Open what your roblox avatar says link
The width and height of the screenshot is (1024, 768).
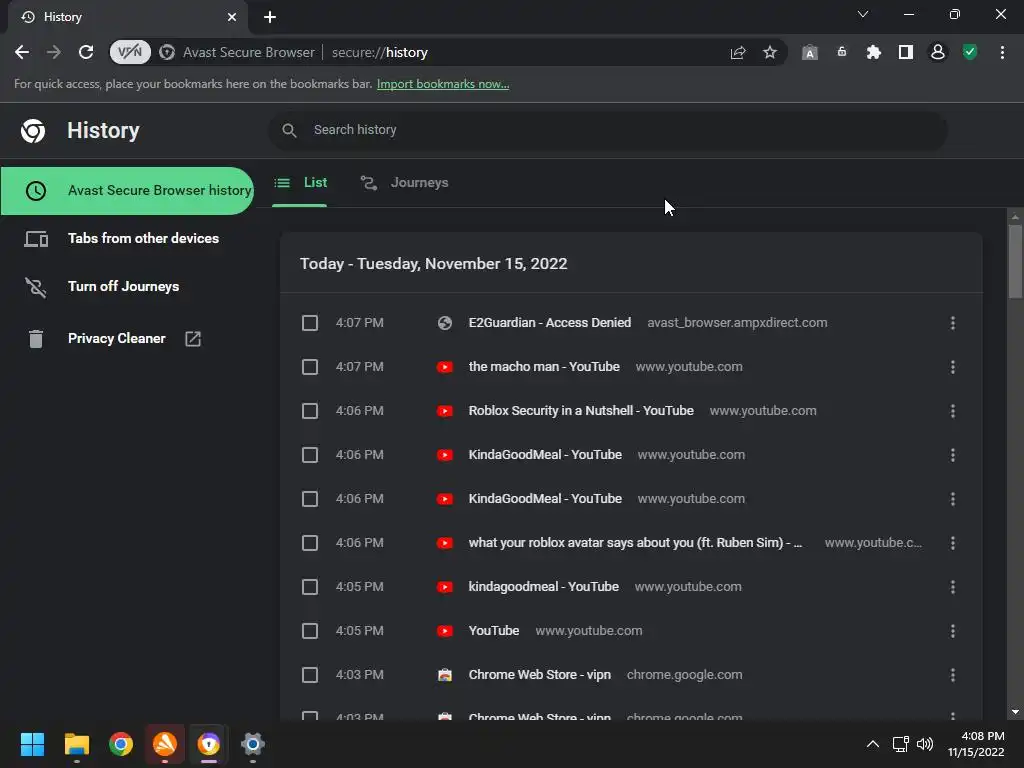(x=635, y=543)
